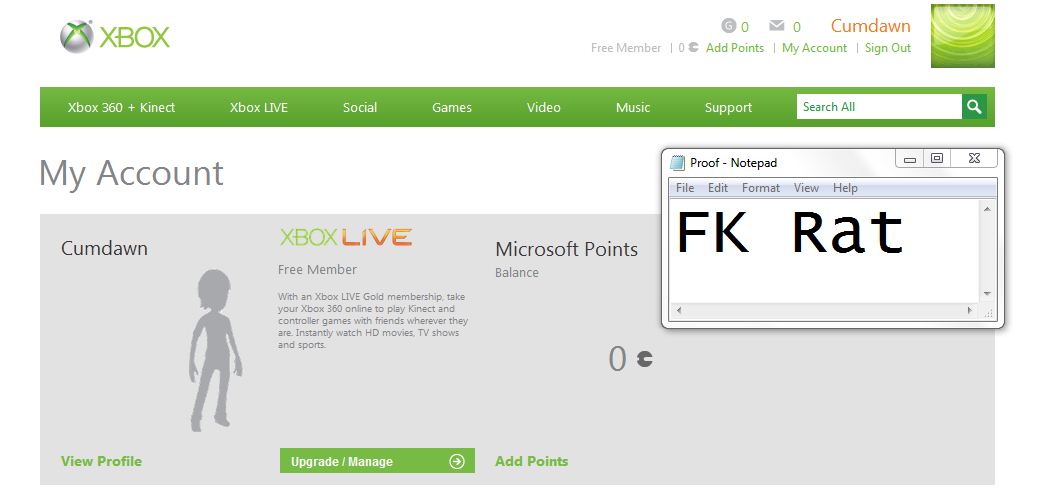
Task: Open Notepad's File menu
Action: [x=685, y=188]
